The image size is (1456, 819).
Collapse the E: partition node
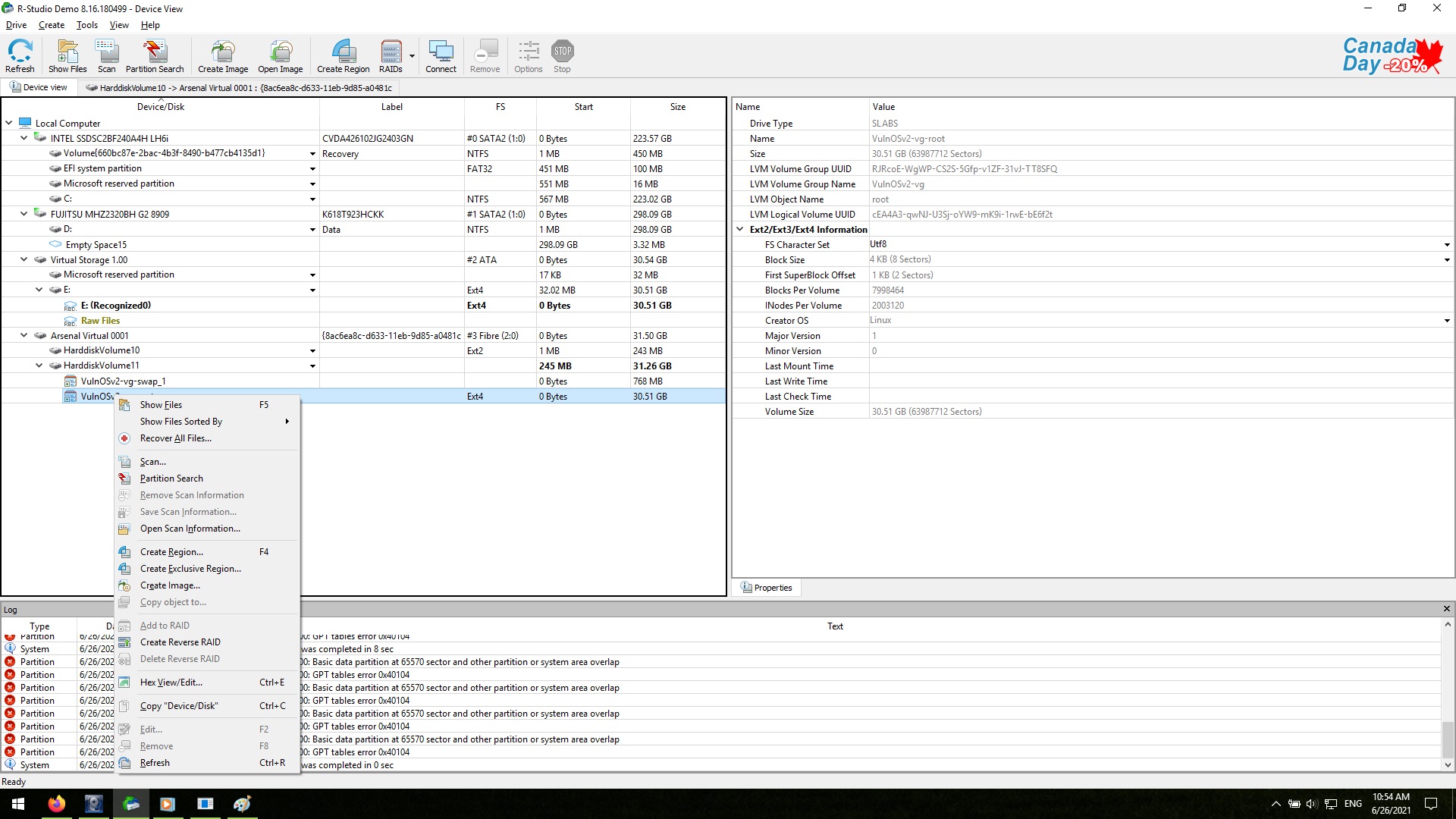(39, 290)
